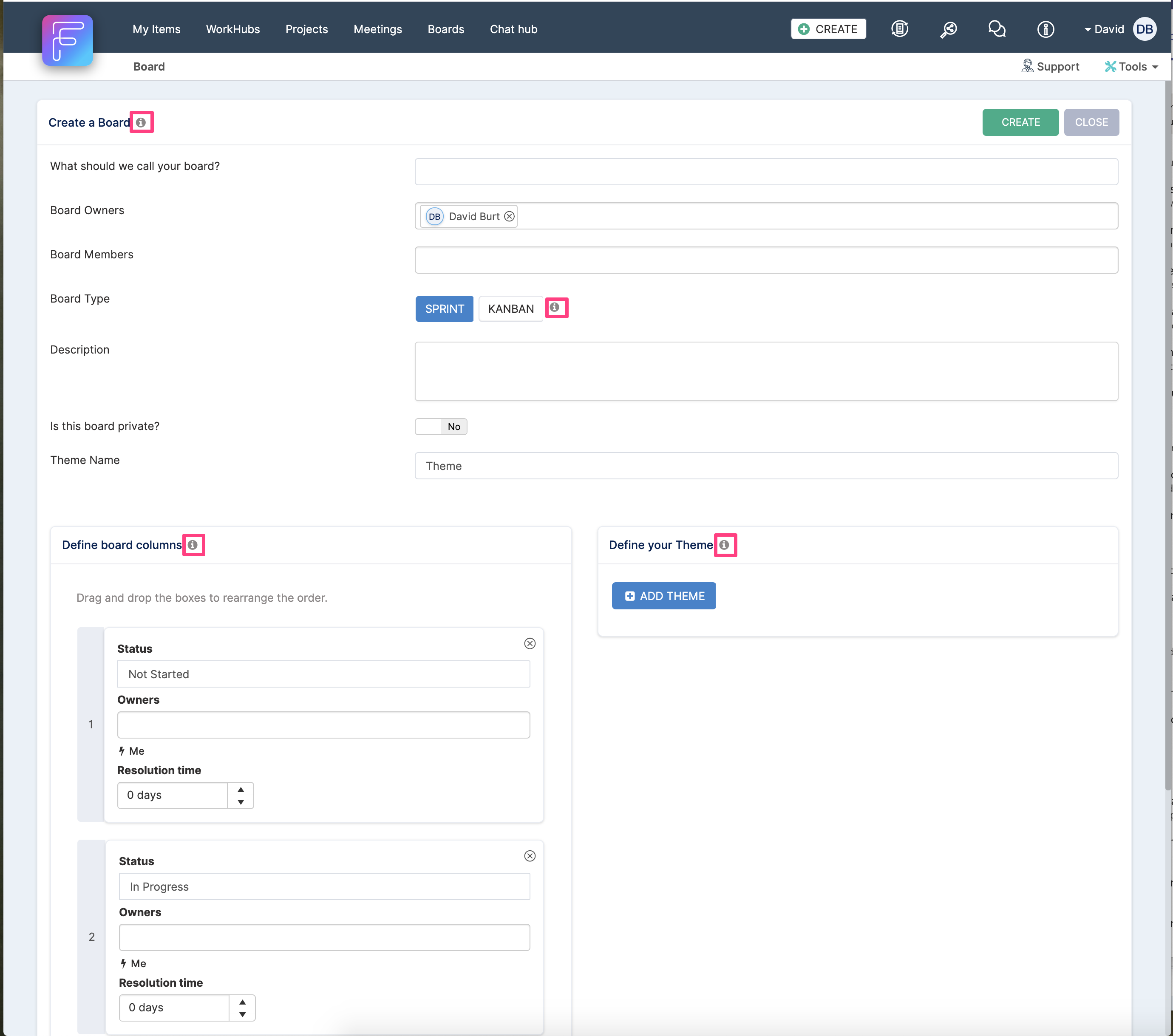Click the board name input field

click(x=766, y=172)
